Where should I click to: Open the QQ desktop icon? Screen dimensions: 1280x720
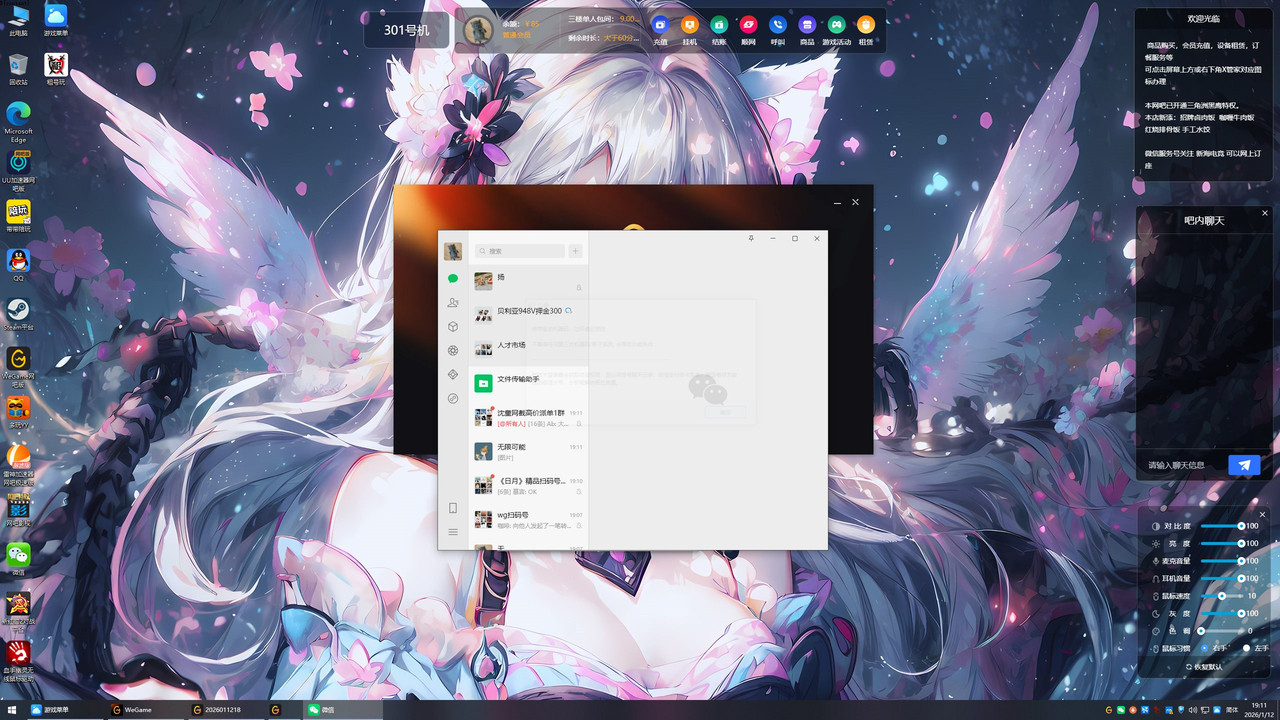(18, 265)
